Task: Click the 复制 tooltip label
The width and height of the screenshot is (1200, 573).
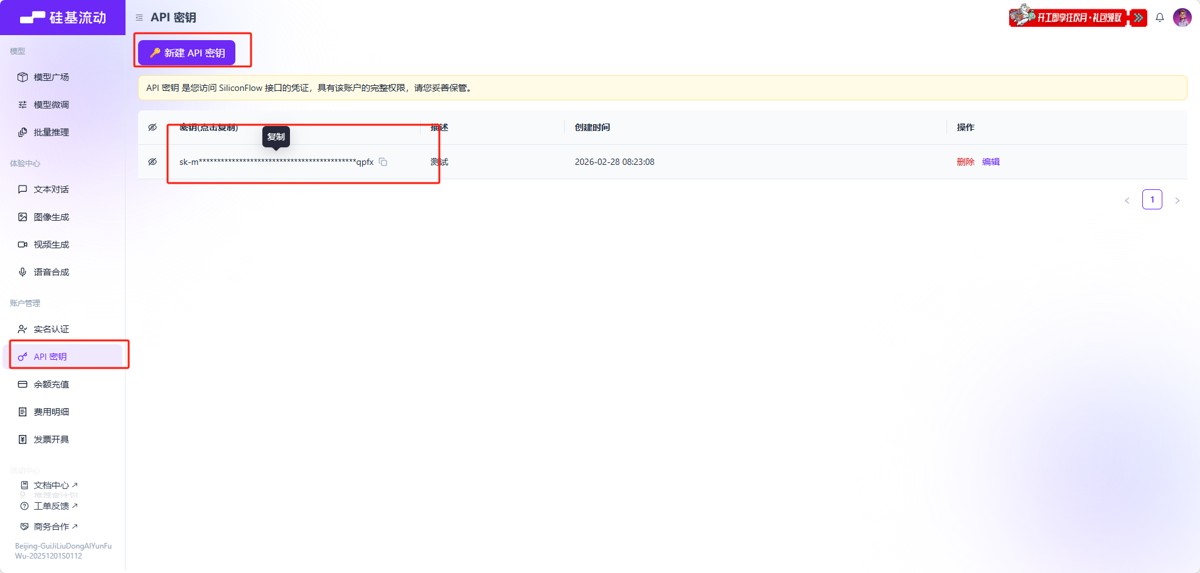Action: [276, 137]
